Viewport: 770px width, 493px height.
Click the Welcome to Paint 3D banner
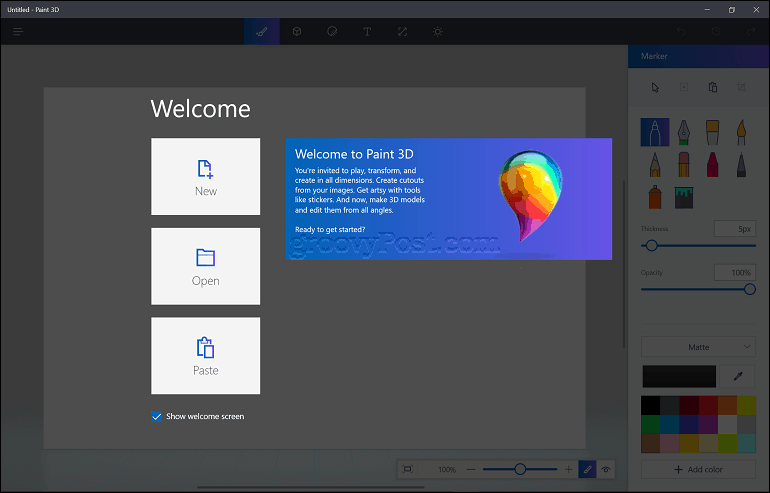pyautogui.click(x=449, y=199)
